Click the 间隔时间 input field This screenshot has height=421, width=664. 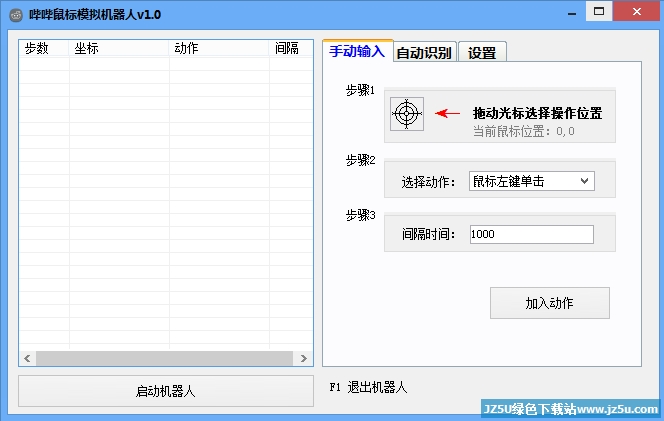(531, 234)
